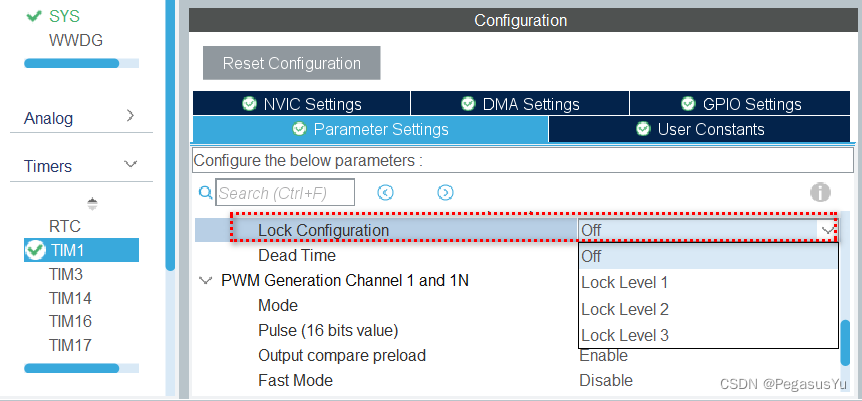Click the green check icon beside TIM1
This screenshot has width=862, height=401.
[35, 250]
